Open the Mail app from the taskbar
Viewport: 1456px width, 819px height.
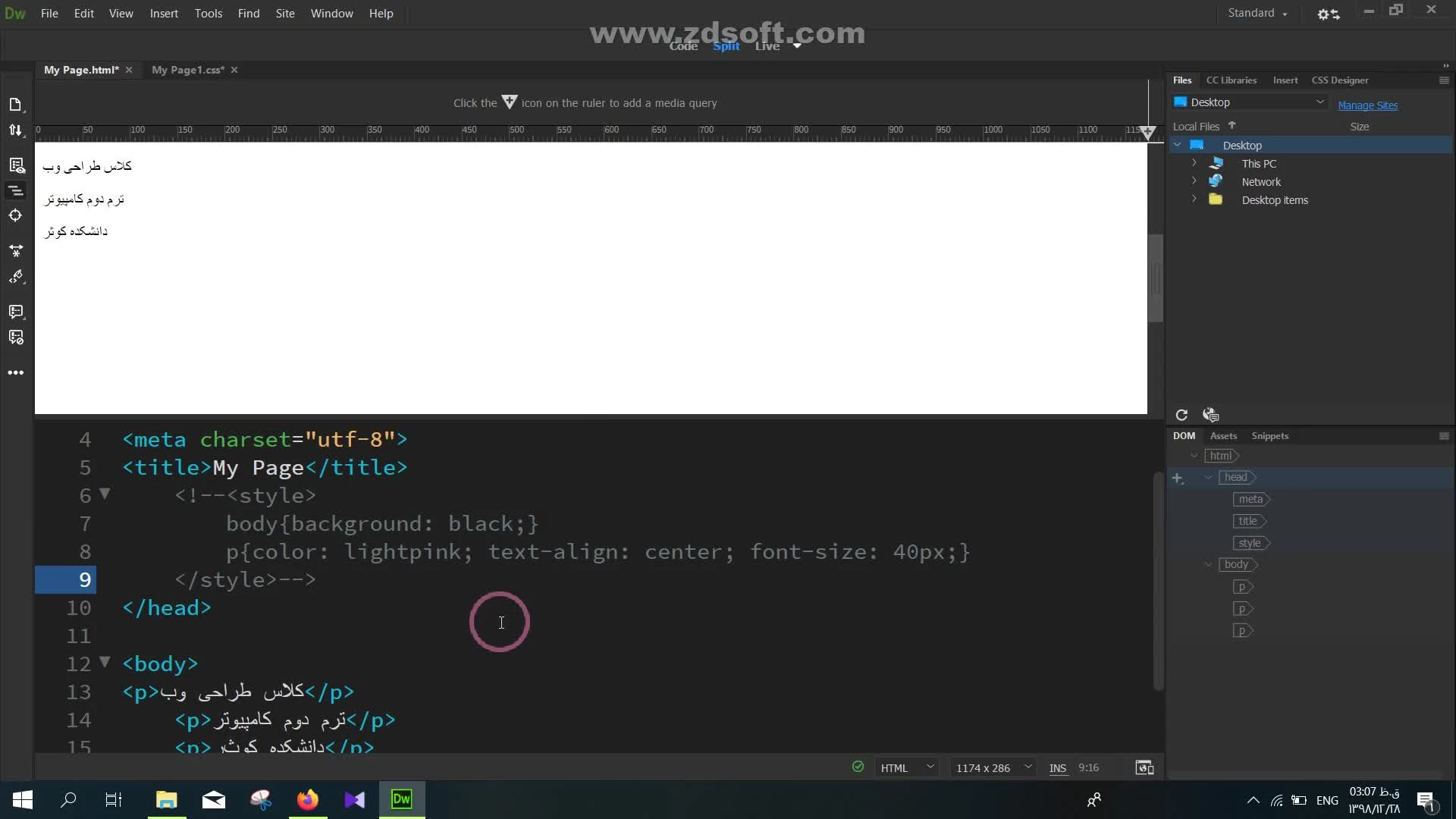[214, 799]
